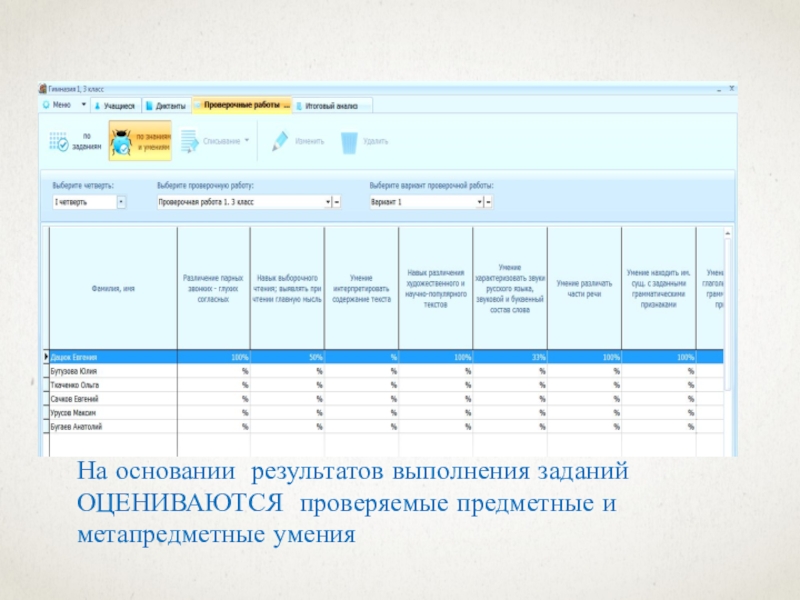The height and width of the screenshot is (600, 800).
Task: Click the Итоговый анализ tab icon
Action: [x=299, y=106]
